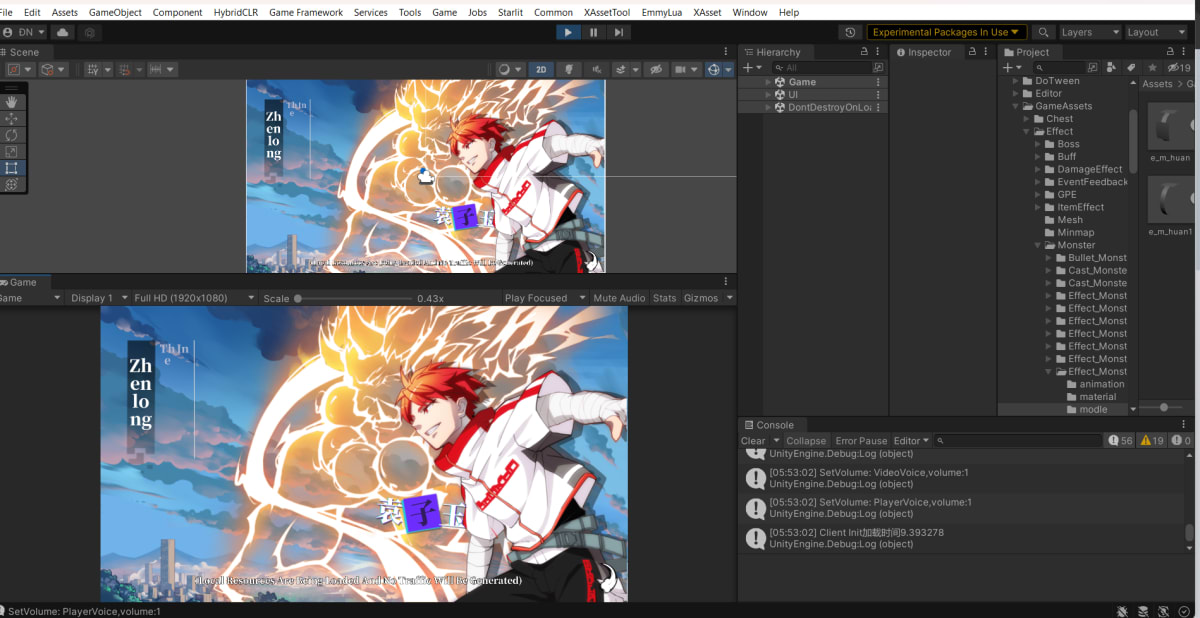Open Unity cloud services icon

click(63, 32)
